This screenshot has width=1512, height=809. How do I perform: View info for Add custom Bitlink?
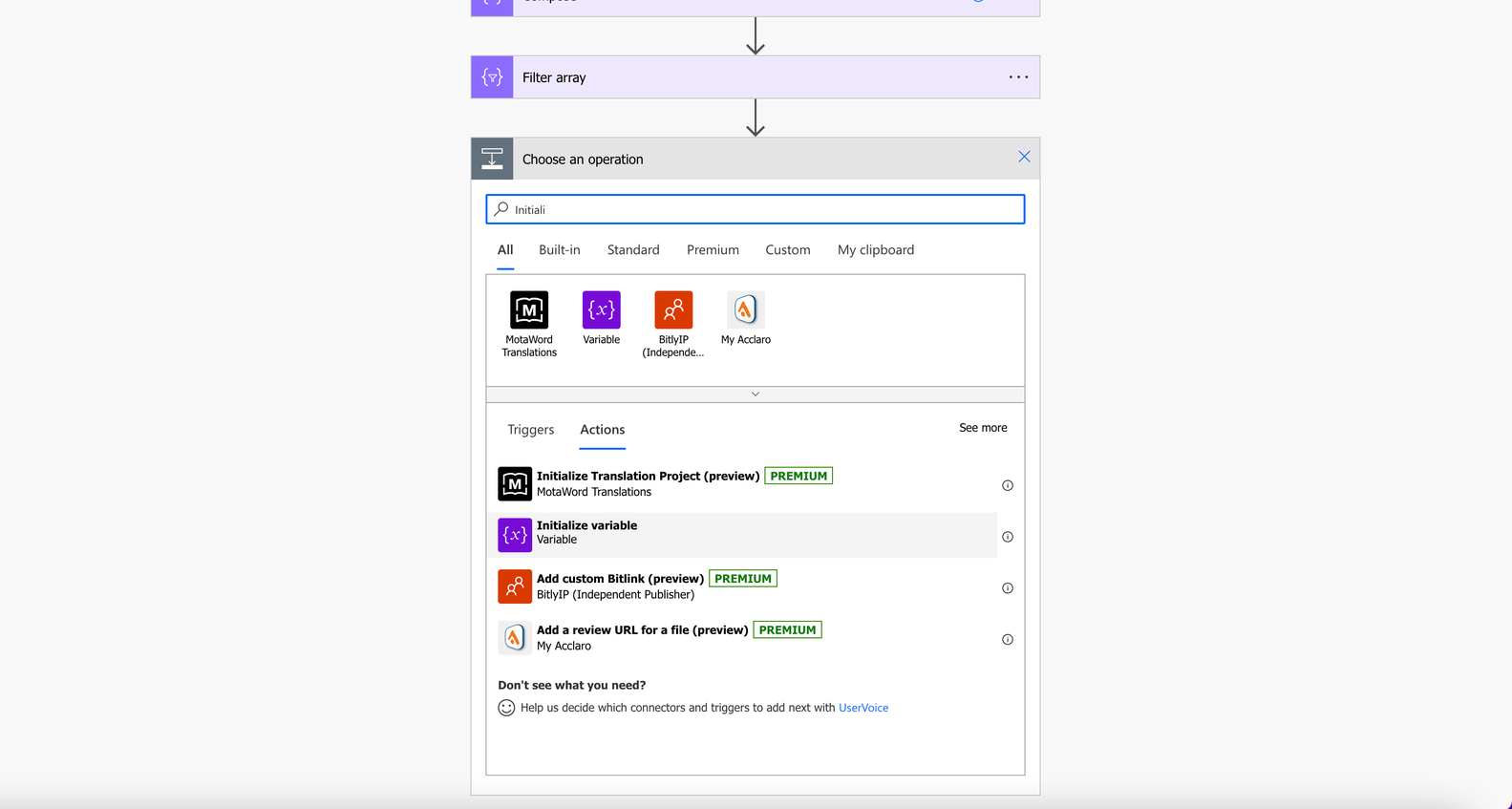click(x=1008, y=588)
